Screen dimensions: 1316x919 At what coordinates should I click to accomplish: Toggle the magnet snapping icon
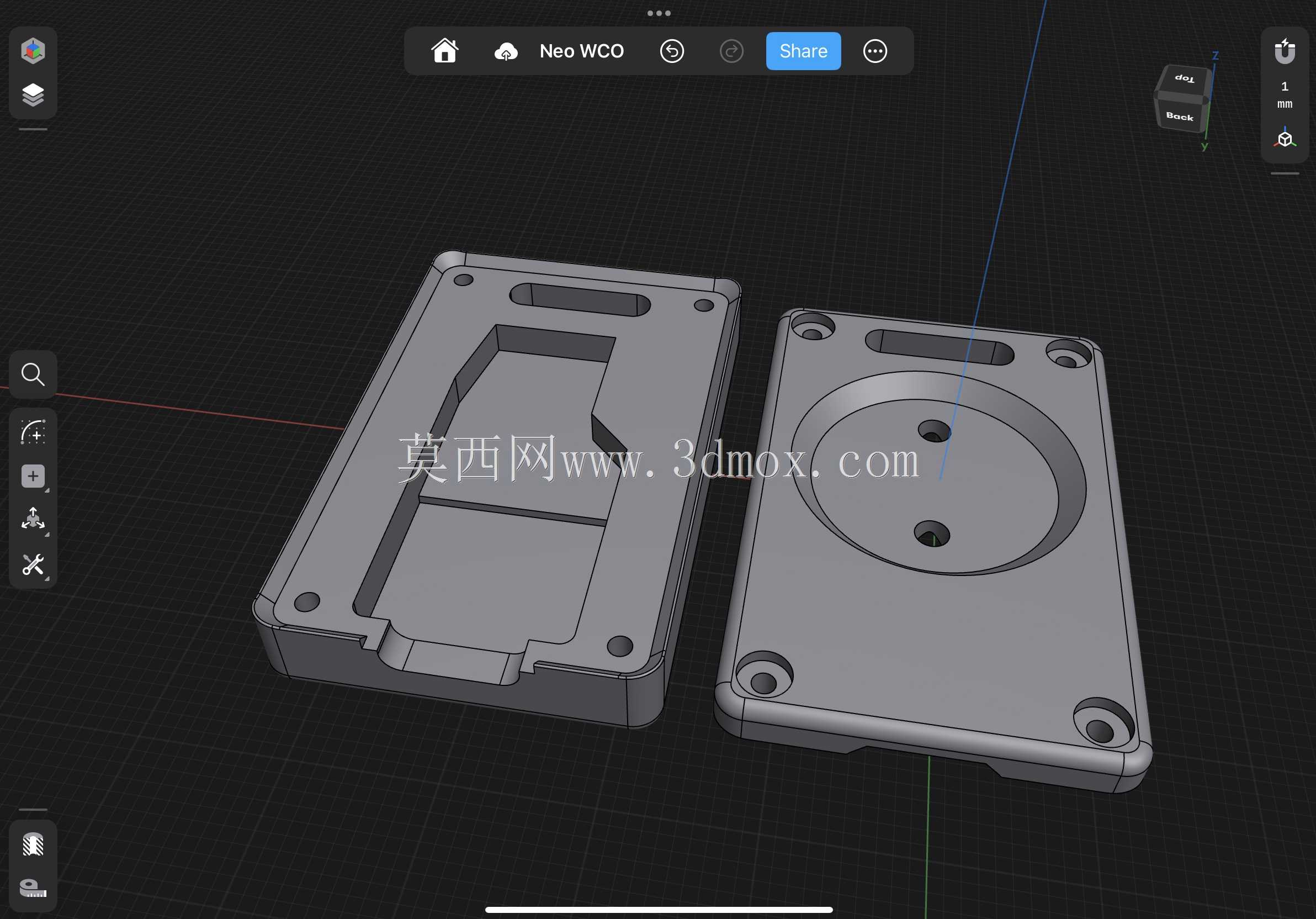(1285, 51)
